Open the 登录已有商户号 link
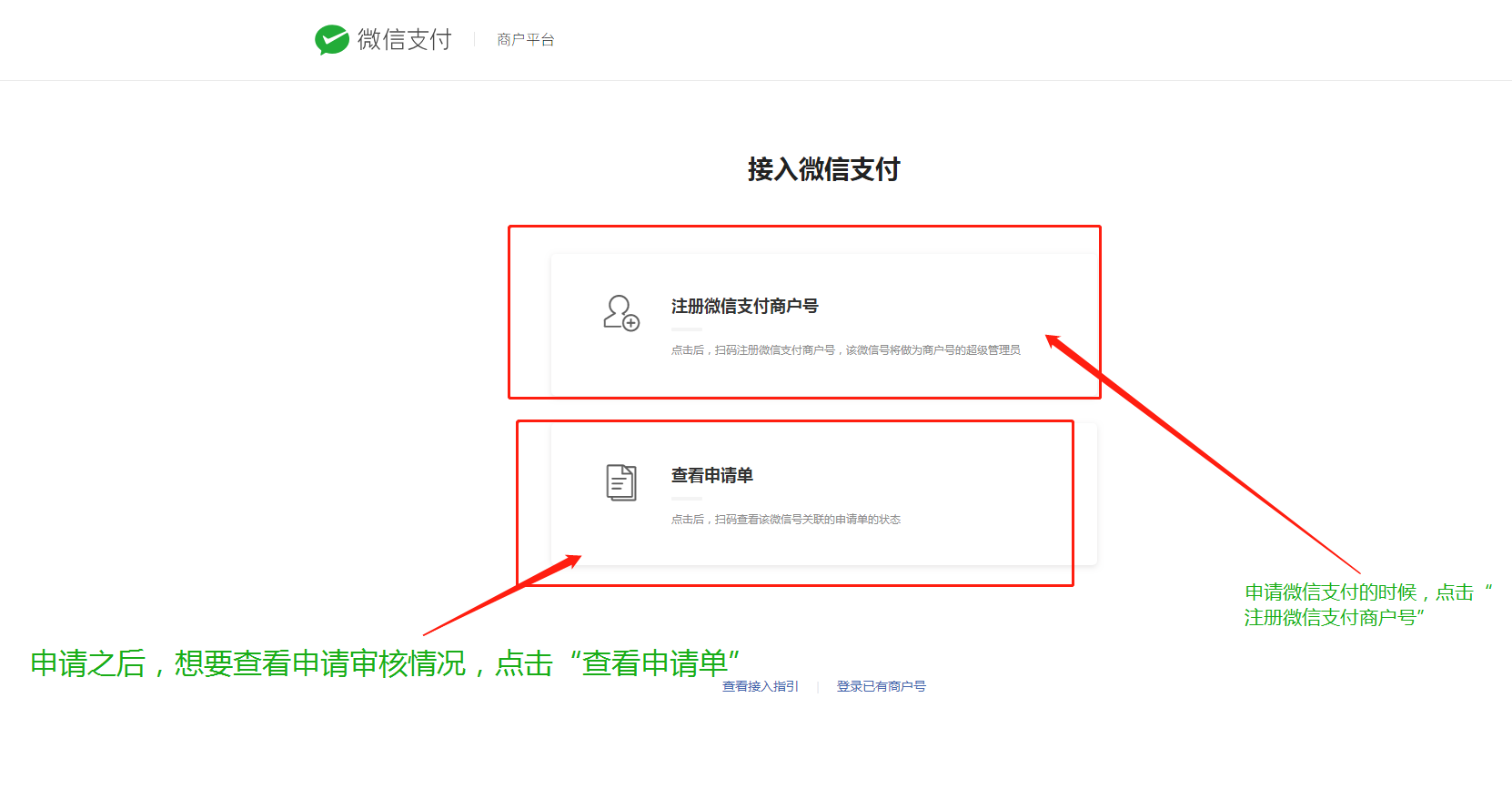The width and height of the screenshot is (1512, 789). [881, 686]
